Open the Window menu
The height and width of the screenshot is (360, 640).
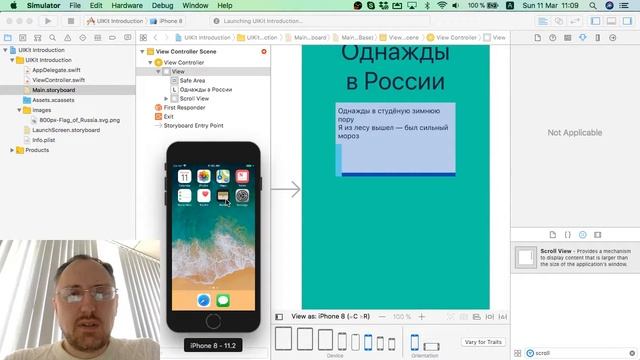(x=195, y=5)
